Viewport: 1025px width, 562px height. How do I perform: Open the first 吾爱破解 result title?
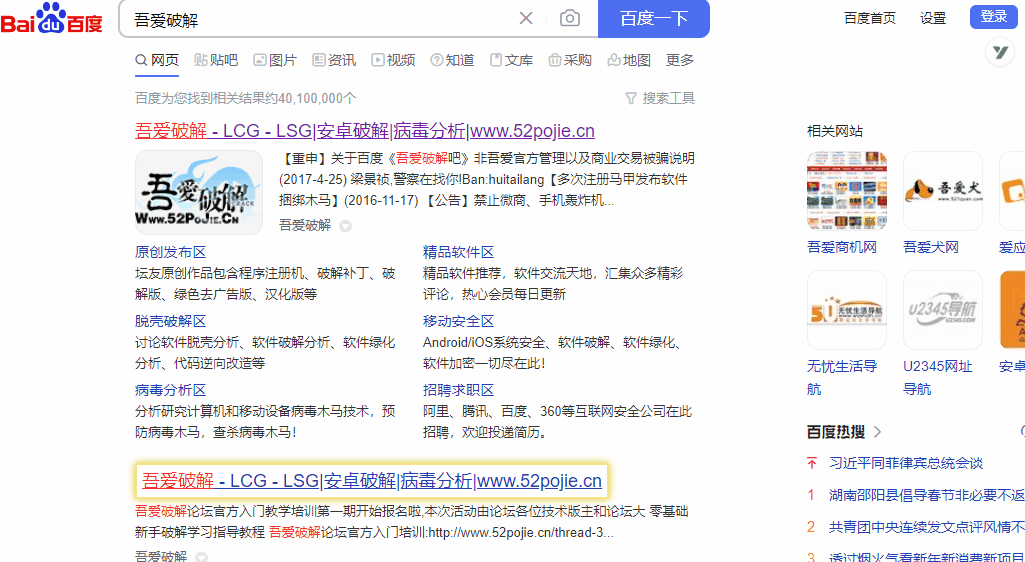(x=365, y=131)
